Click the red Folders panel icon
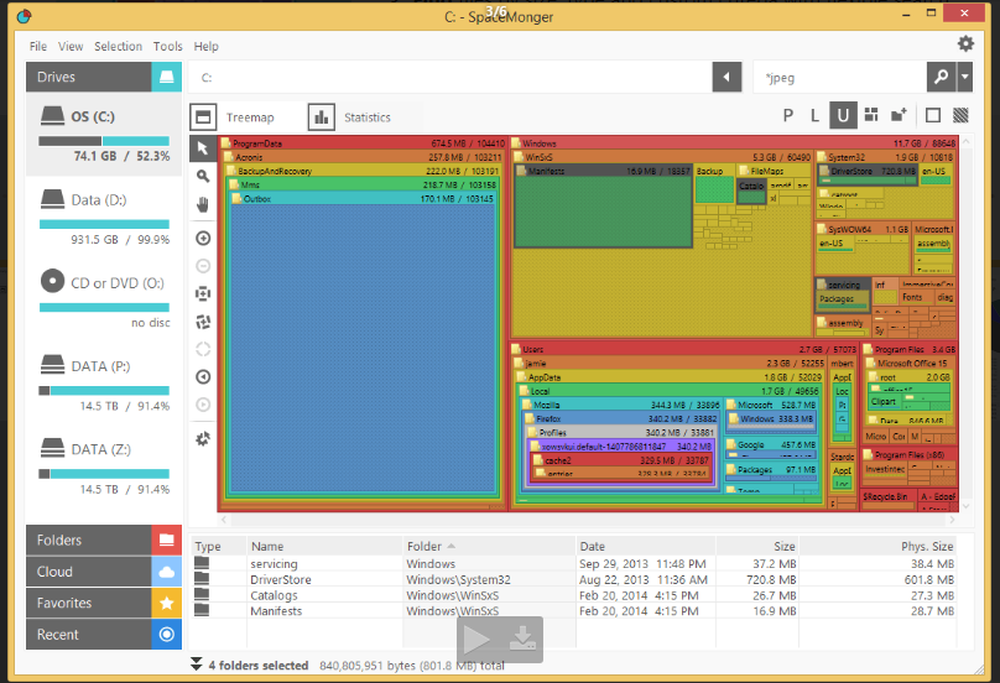The height and width of the screenshot is (683, 1000). [x=166, y=540]
